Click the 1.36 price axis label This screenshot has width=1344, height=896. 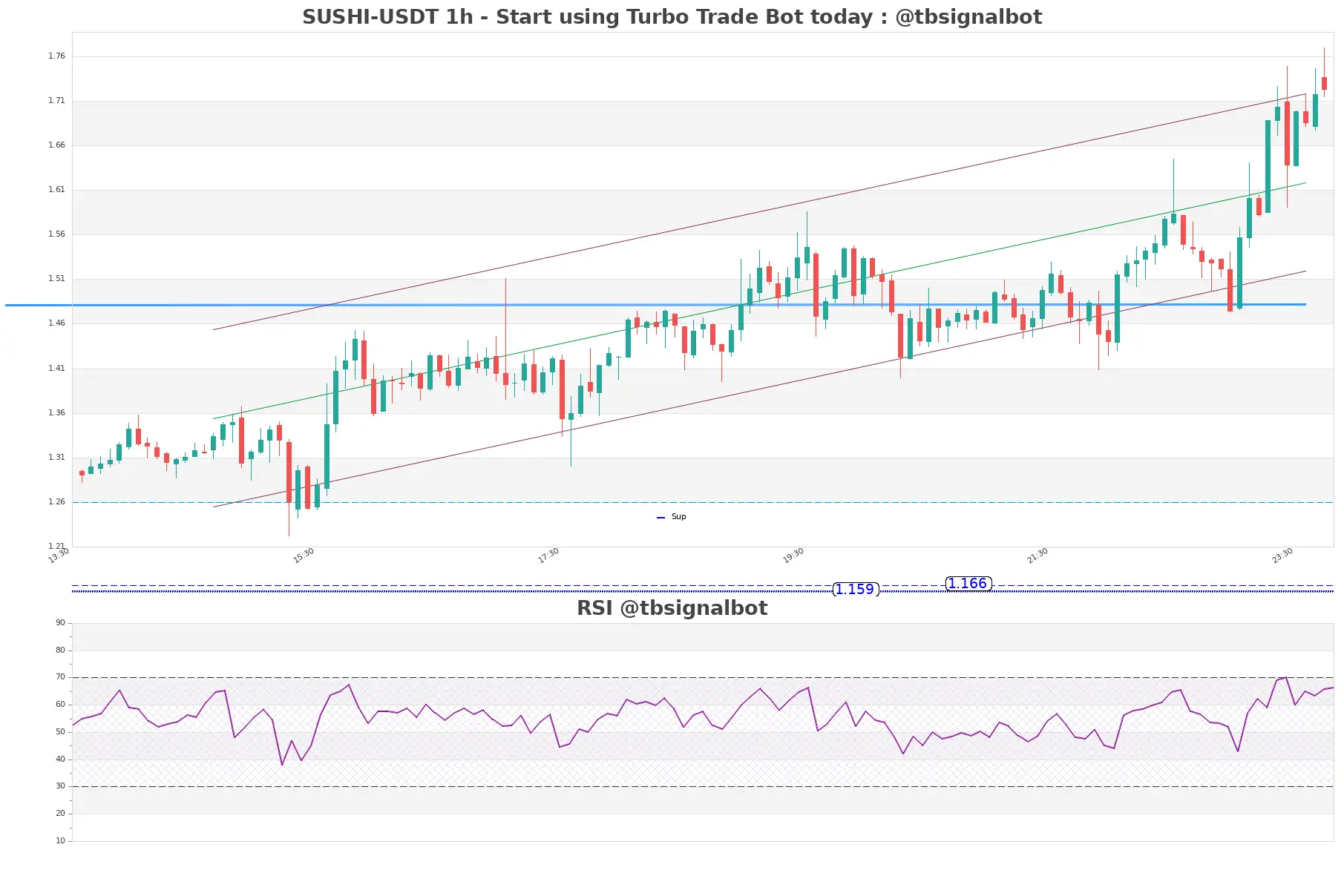click(56, 413)
